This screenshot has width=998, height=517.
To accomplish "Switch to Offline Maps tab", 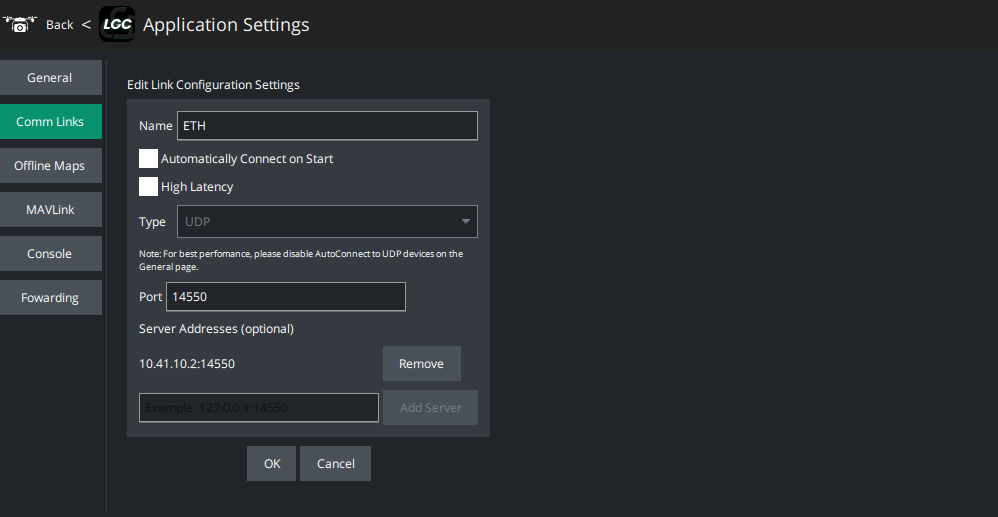I will coord(50,166).
